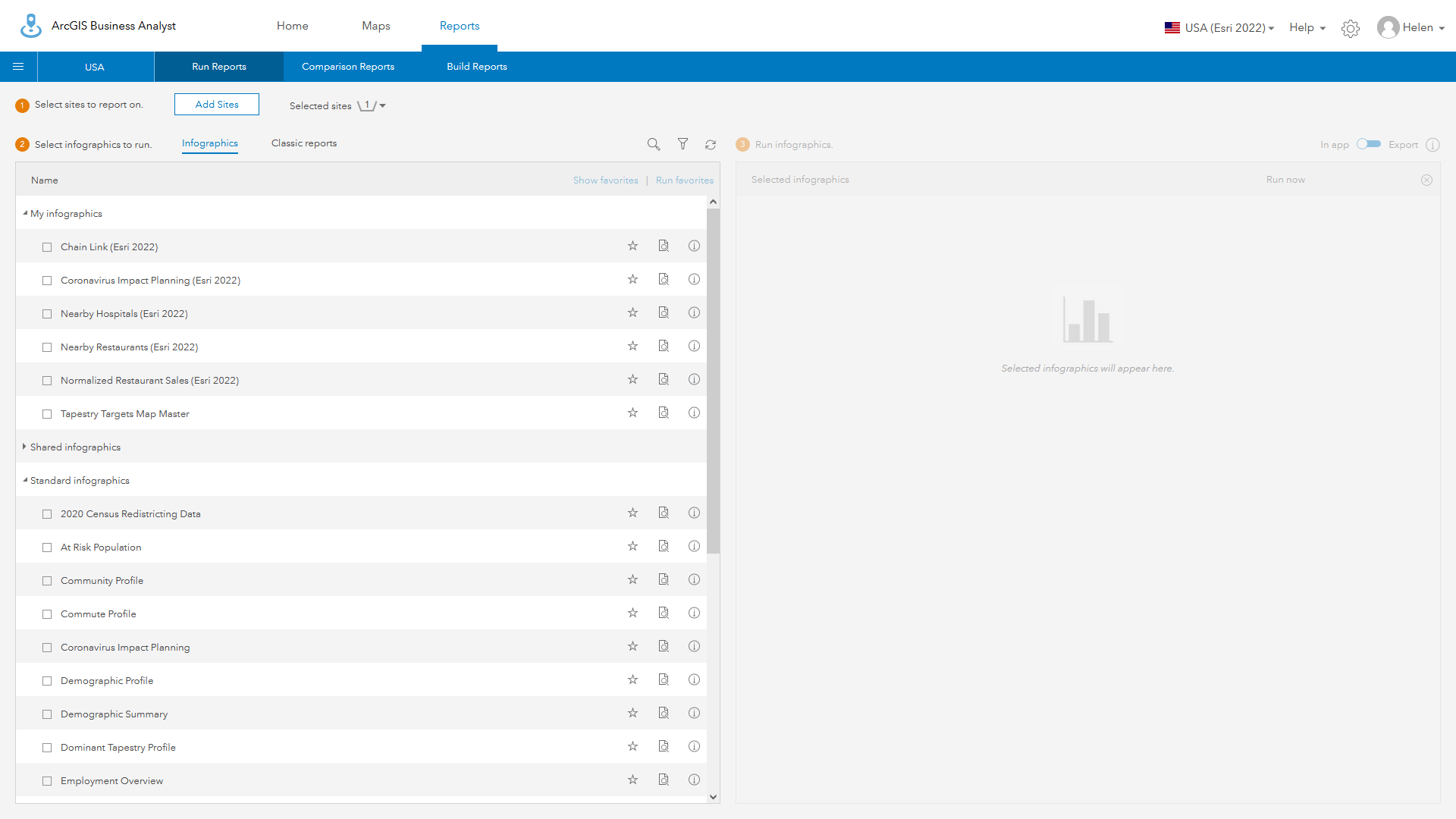Switch to the Classic reports tab

tap(303, 143)
